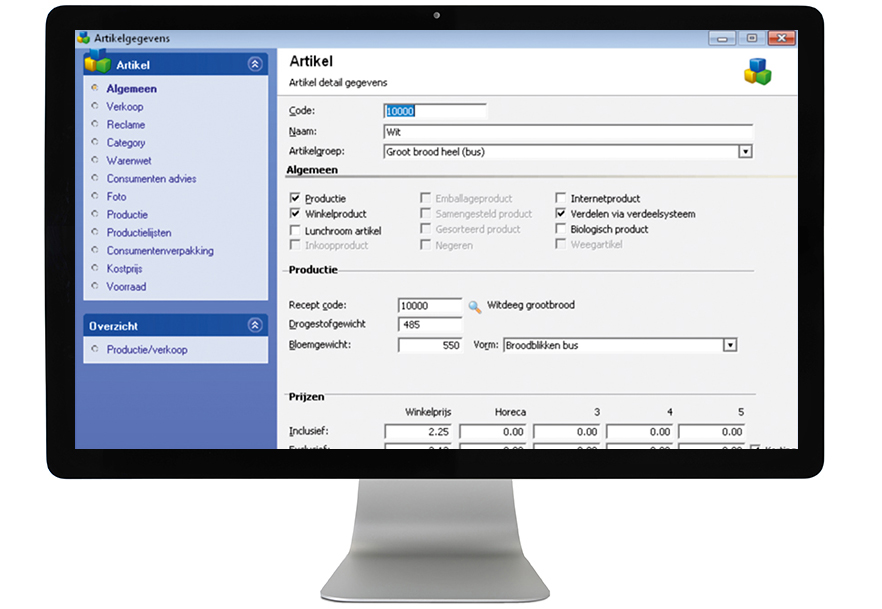
Task: Close the Artikelgegevens window
Action: (781, 38)
